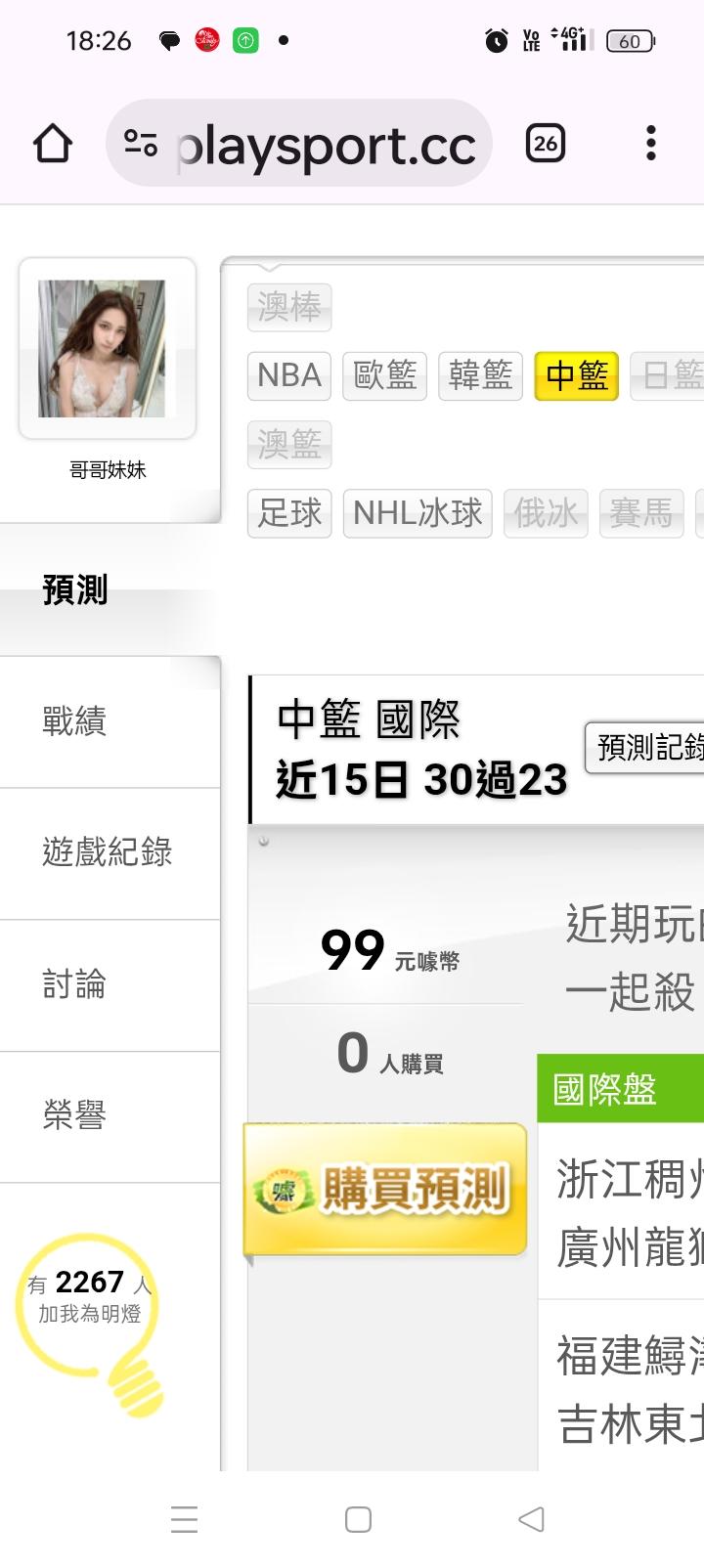The width and height of the screenshot is (704, 1568).
Task: Tap the Android back navigation triangle
Action: coord(531,1519)
